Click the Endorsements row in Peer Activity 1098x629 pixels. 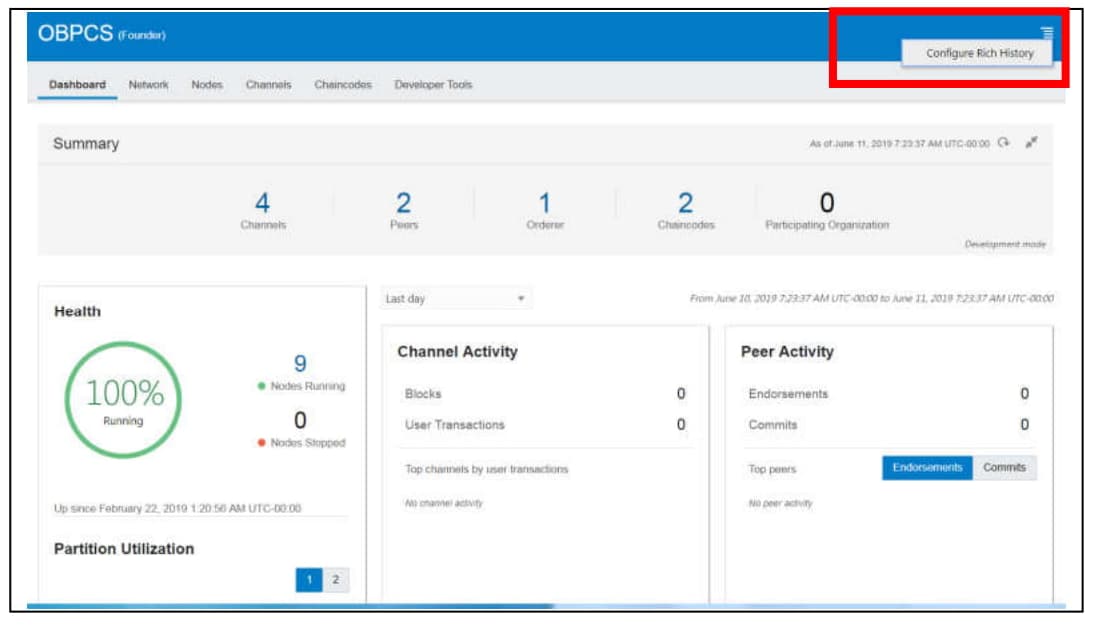pos(889,394)
